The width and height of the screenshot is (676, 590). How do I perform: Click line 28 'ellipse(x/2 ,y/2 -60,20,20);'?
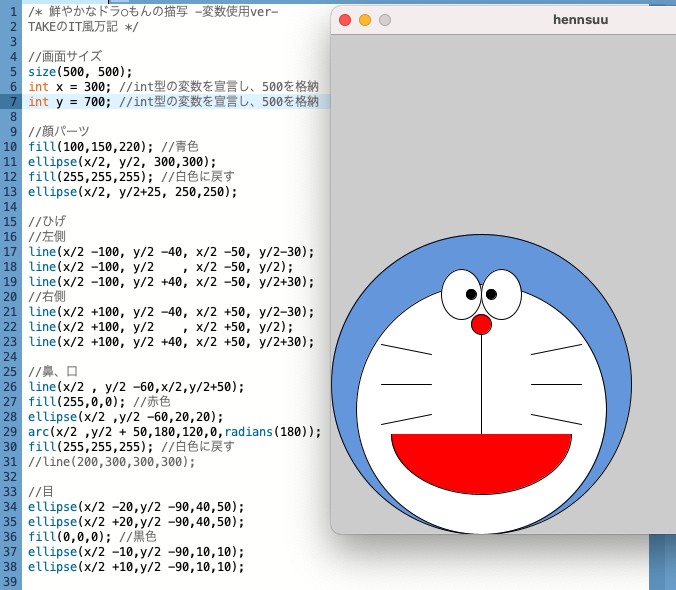click(125, 417)
